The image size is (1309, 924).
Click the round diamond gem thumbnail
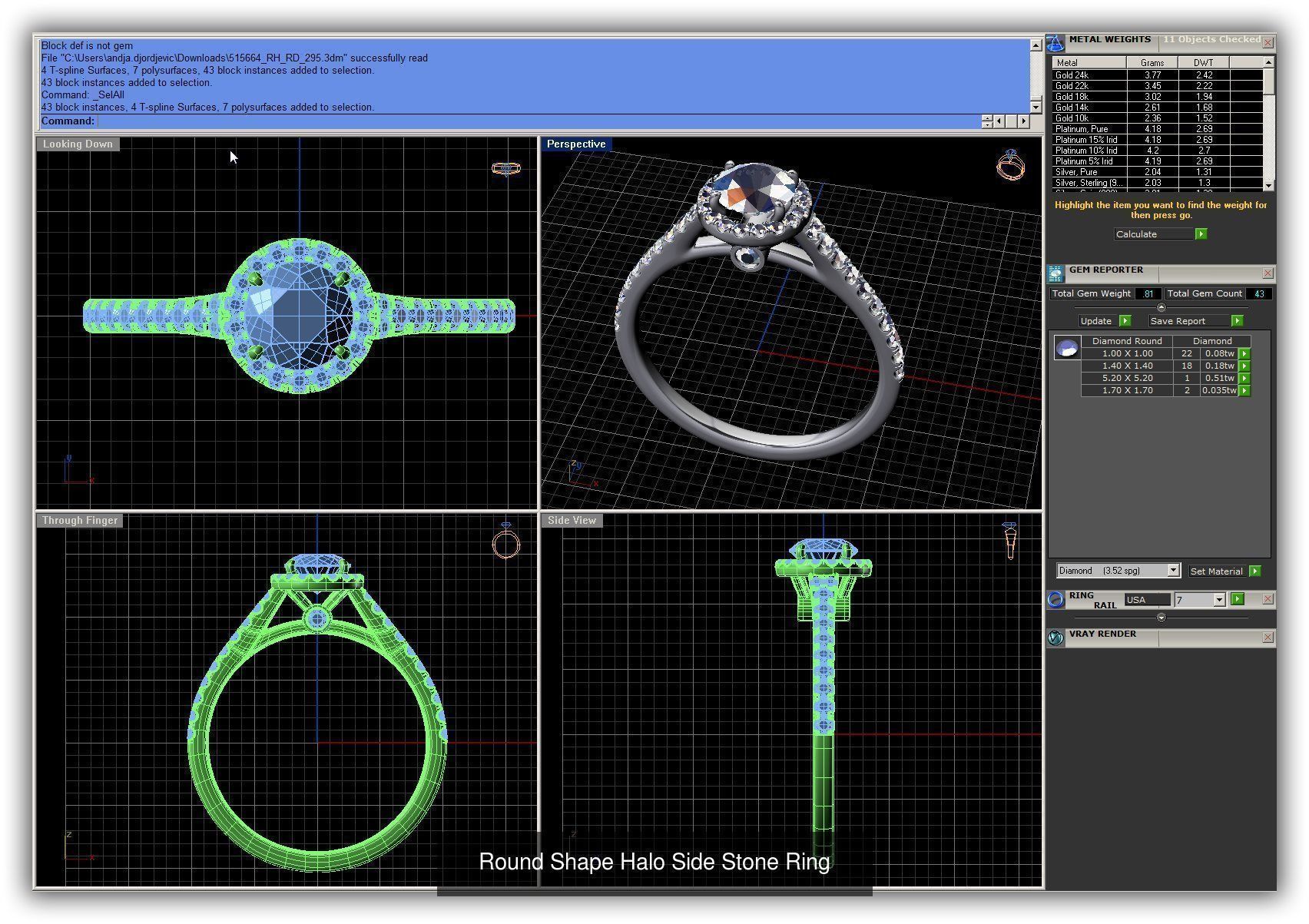point(1067,349)
